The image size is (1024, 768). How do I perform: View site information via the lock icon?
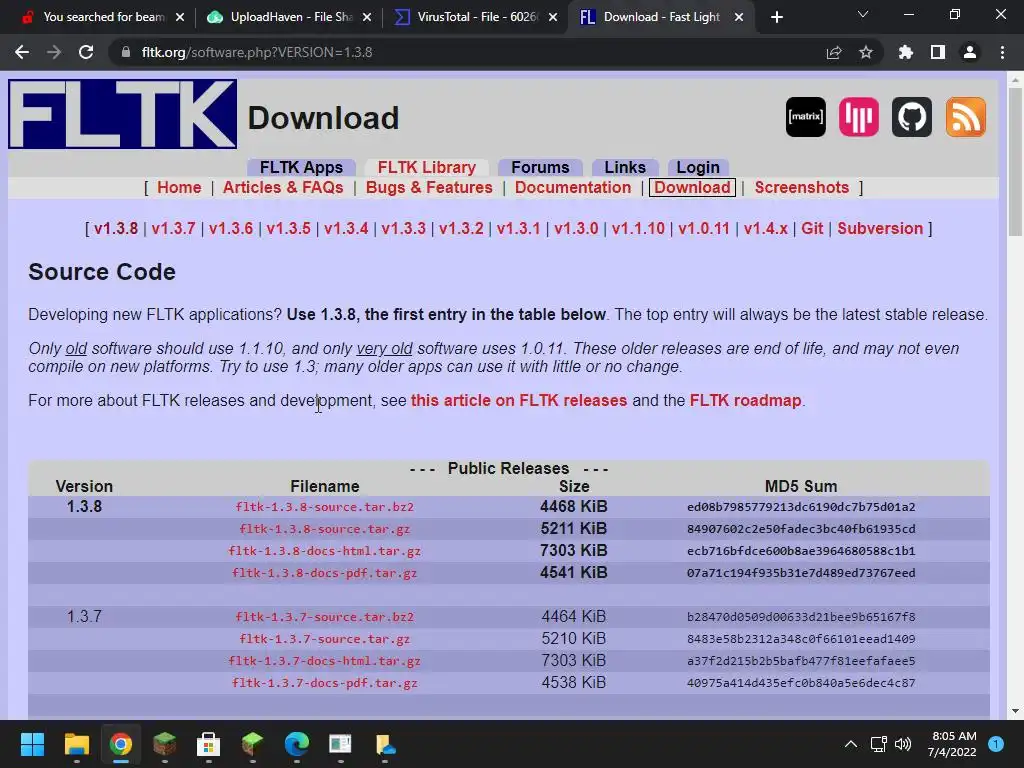pos(126,52)
